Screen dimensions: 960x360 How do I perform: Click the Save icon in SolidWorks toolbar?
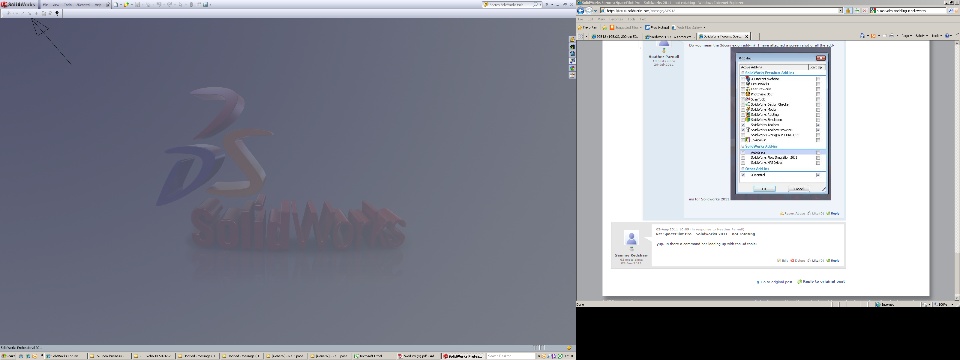137,4
